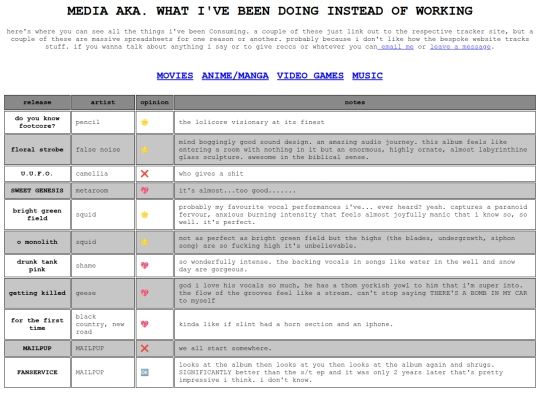Select the 'U.U.F.O.' release cell
Viewport: 540px width, 405px height.
pyautogui.click(x=37, y=174)
